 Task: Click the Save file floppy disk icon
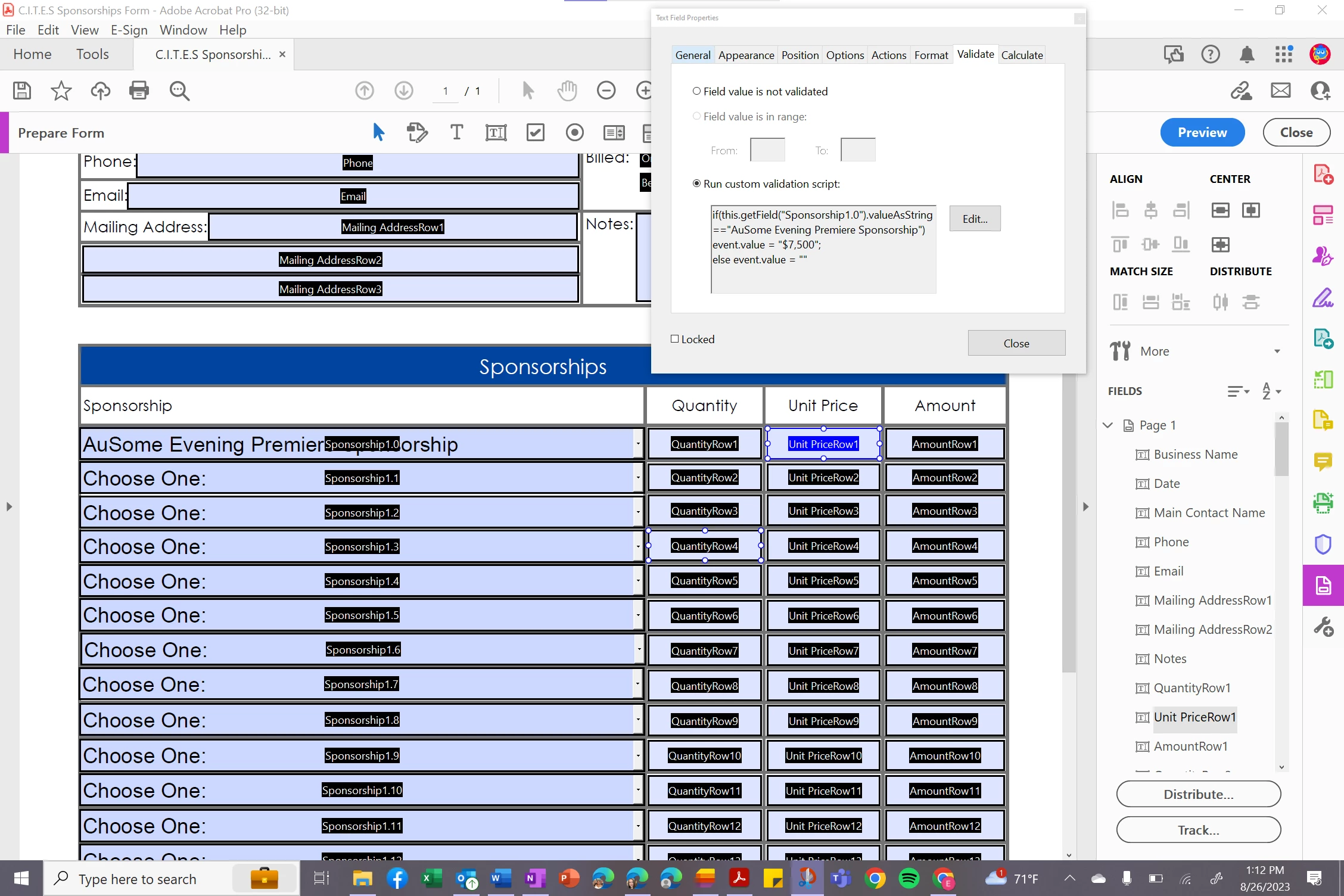point(22,91)
